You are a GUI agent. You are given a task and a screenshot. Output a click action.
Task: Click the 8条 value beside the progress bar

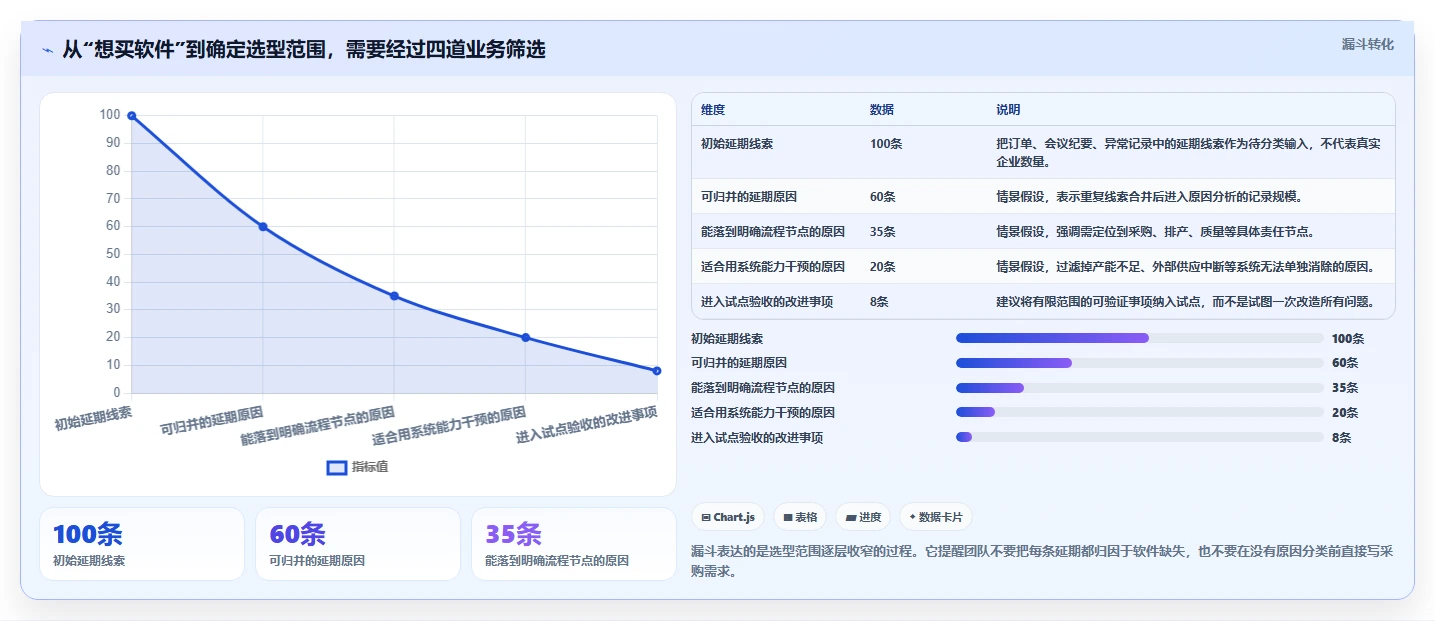pos(1342,437)
